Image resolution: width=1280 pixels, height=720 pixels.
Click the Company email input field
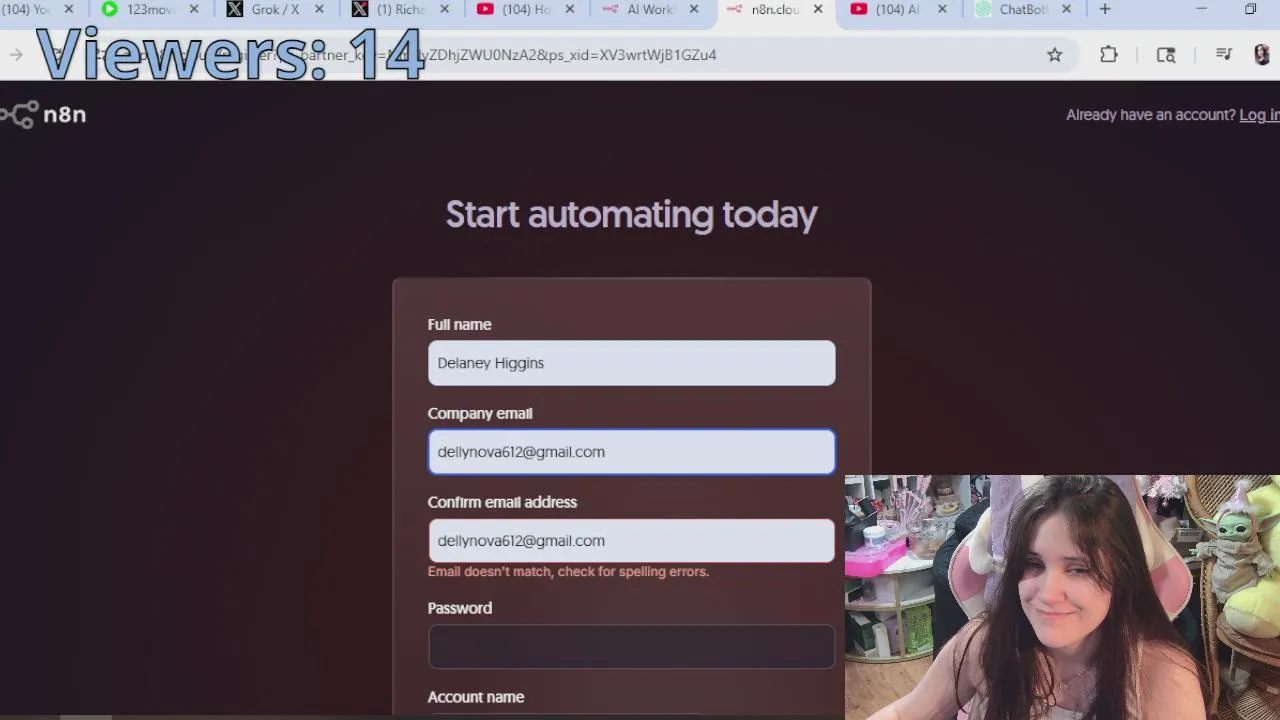pos(631,452)
